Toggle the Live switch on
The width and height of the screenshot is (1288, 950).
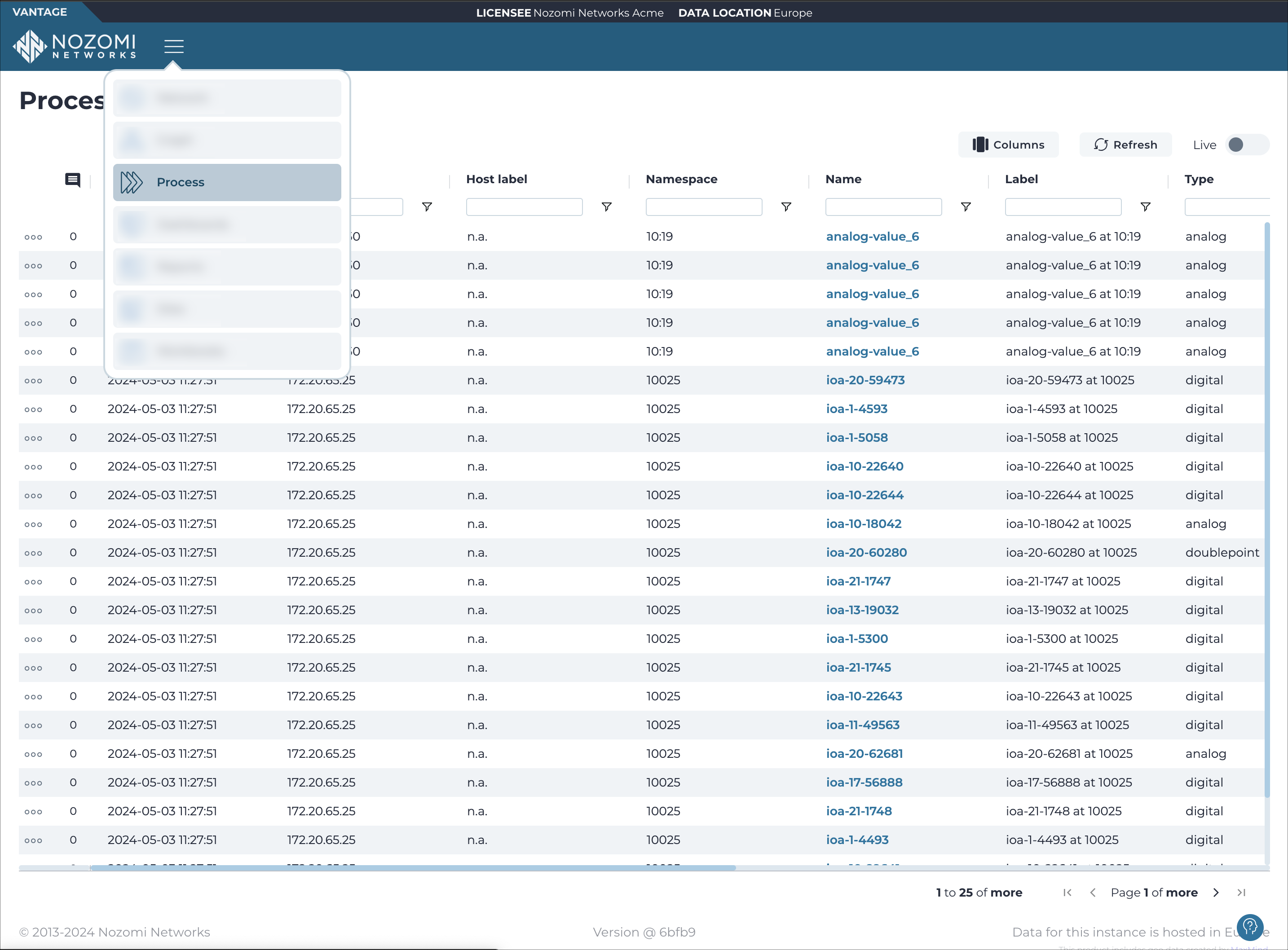1247,144
